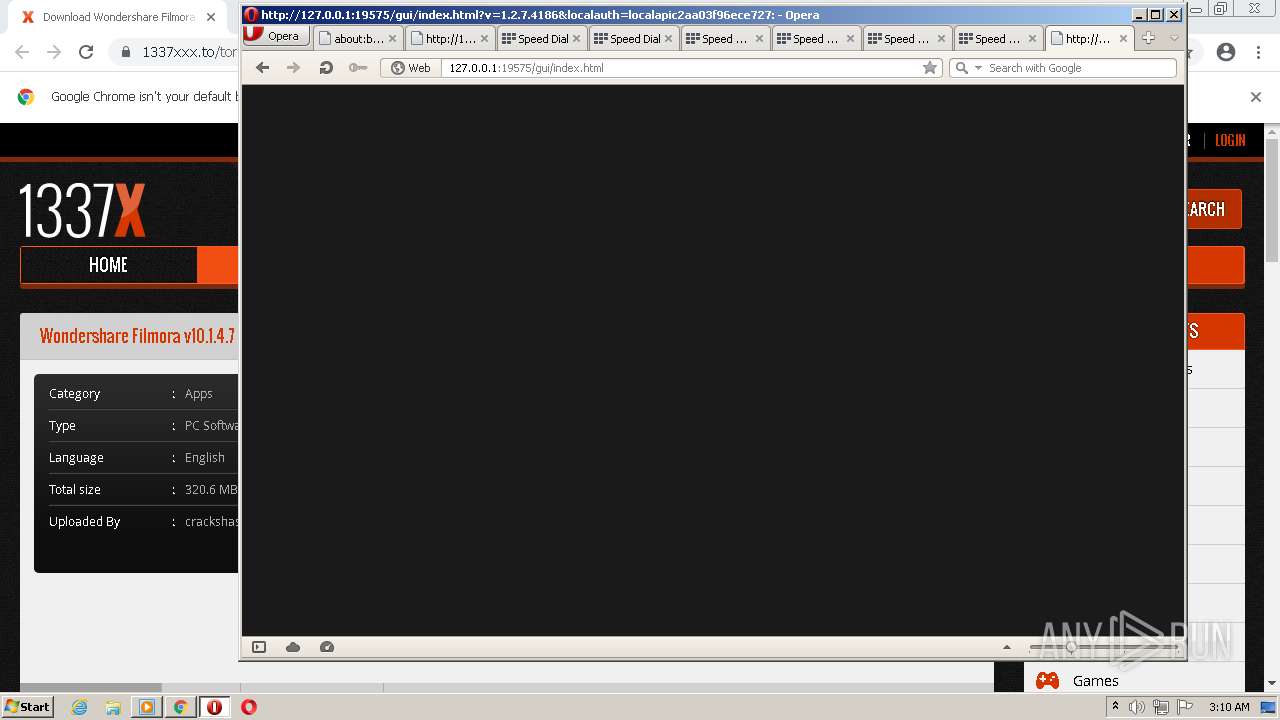Open closed tabs dropdown arrow in Opera

pyautogui.click(x=1174, y=38)
